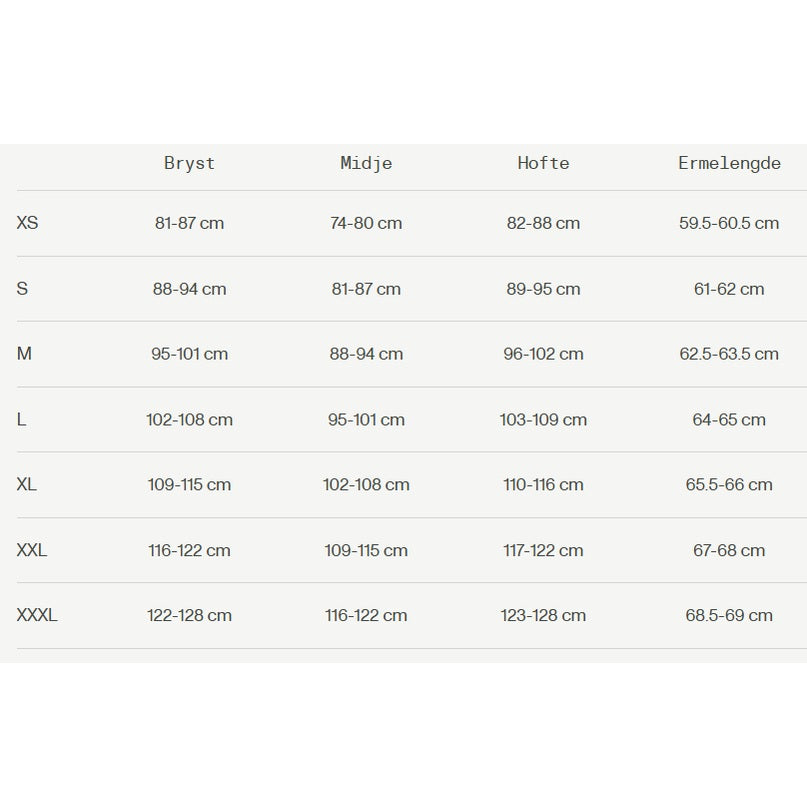
Task: Select the XXL size row label
Action: [32, 550]
